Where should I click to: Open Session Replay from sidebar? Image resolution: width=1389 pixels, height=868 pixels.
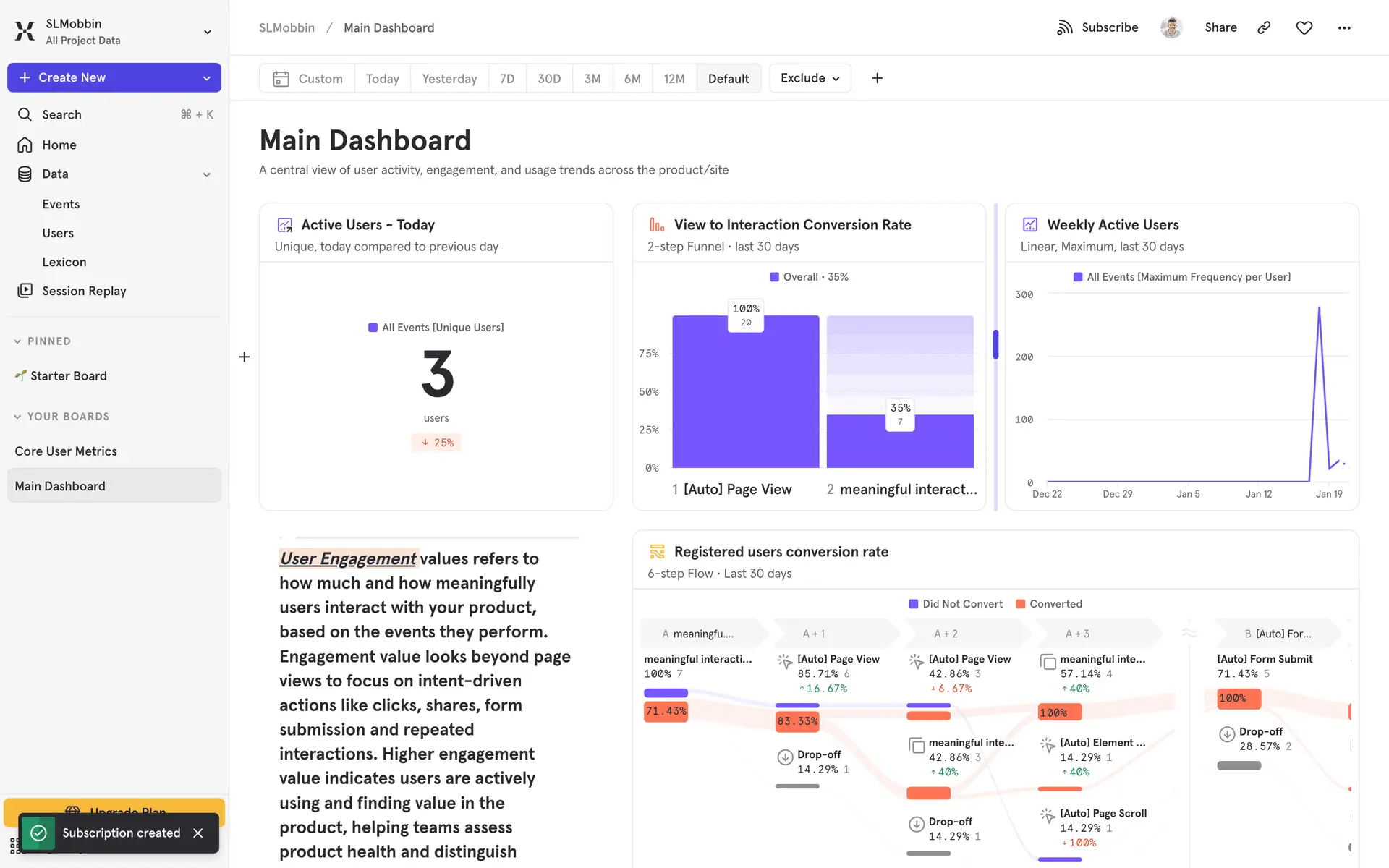(x=84, y=291)
